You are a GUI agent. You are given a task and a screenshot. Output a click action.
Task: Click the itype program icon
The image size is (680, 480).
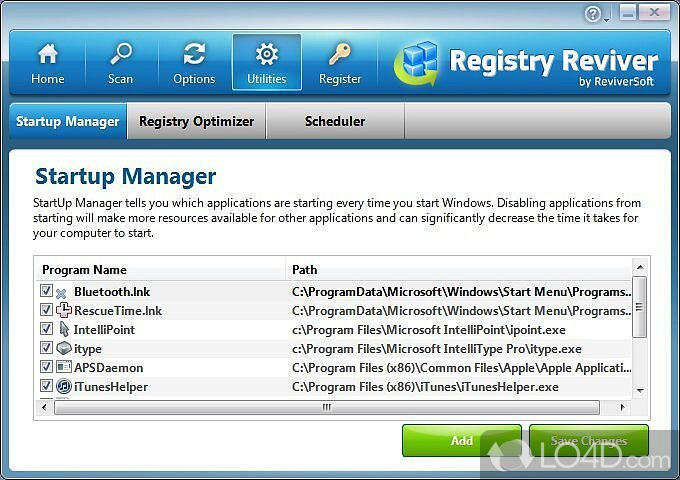coord(64,348)
